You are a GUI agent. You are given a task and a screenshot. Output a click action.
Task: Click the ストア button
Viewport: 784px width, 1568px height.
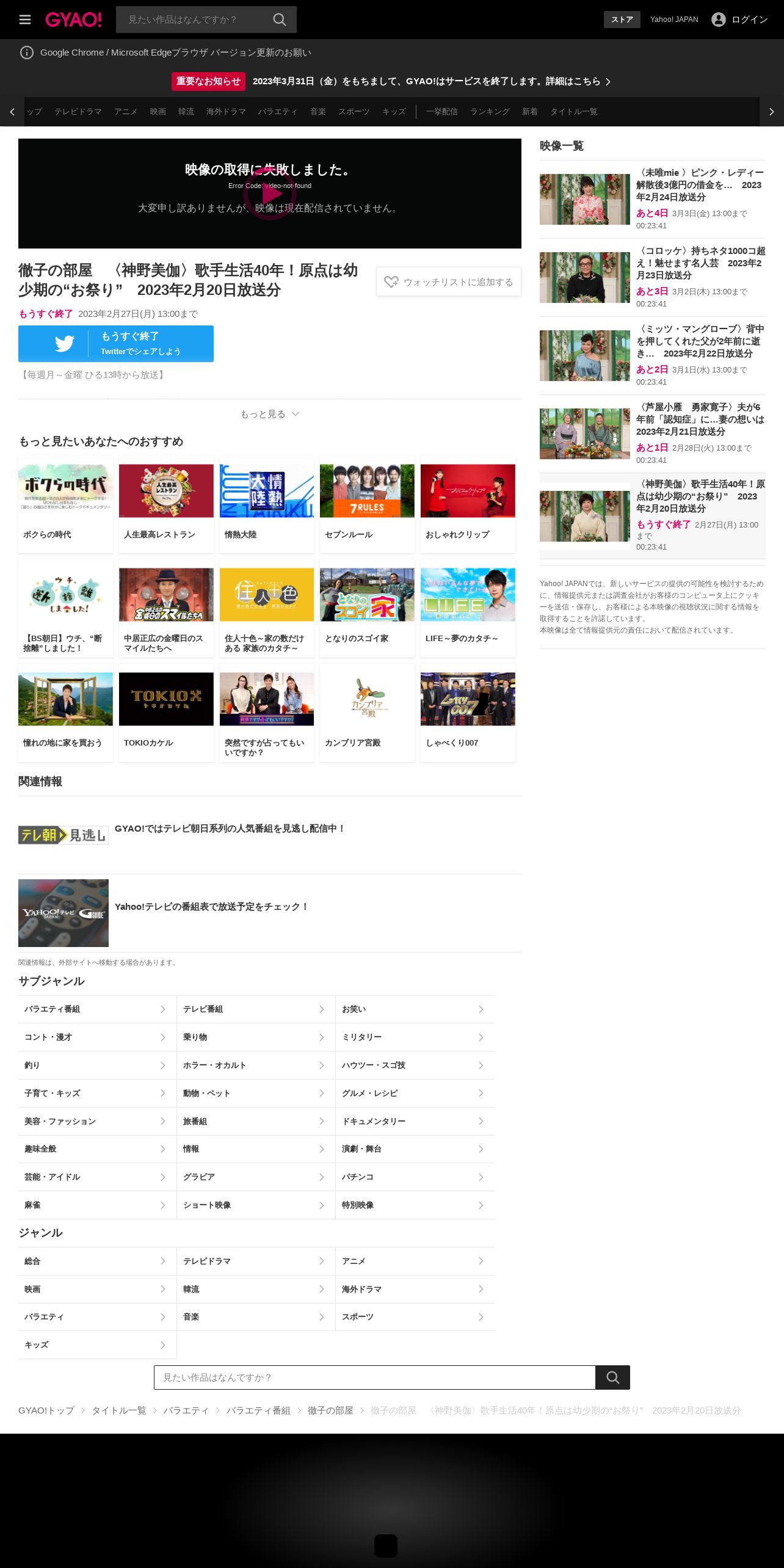622,20
